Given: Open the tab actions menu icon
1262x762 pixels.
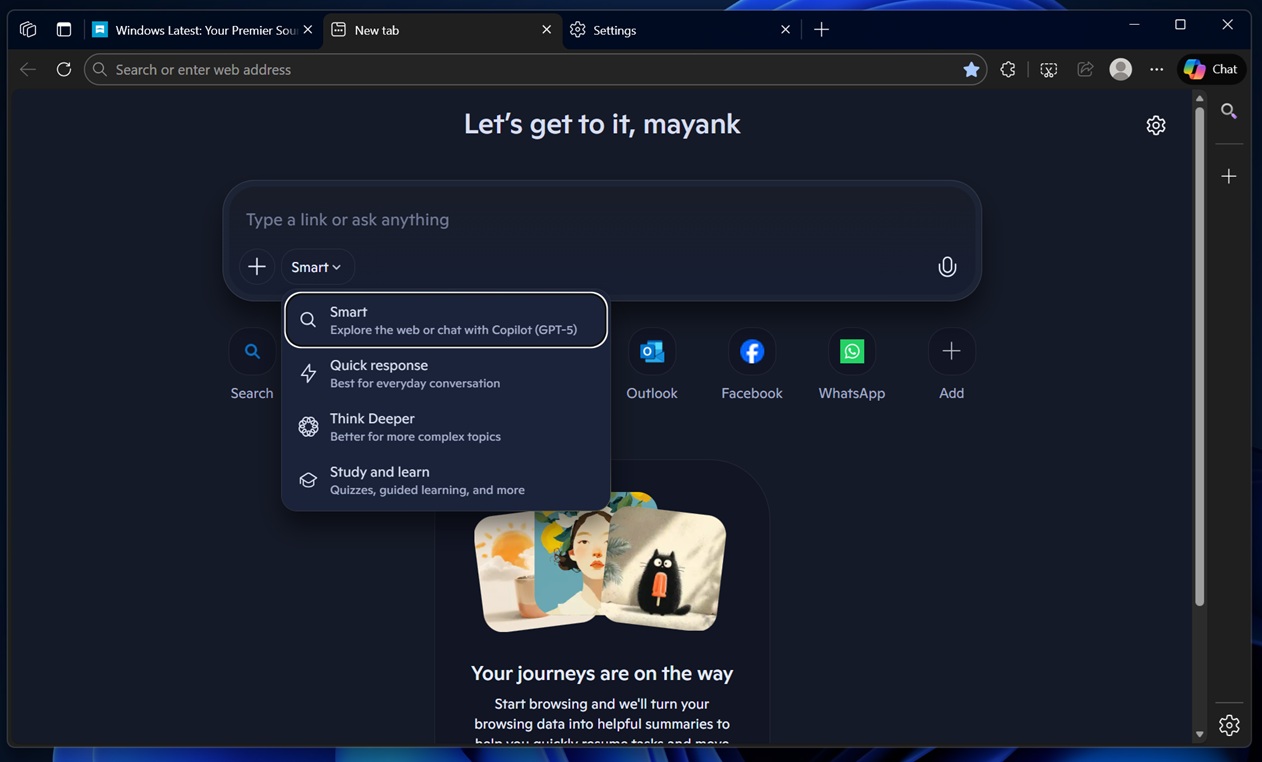Looking at the screenshot, I should (64, 30).
